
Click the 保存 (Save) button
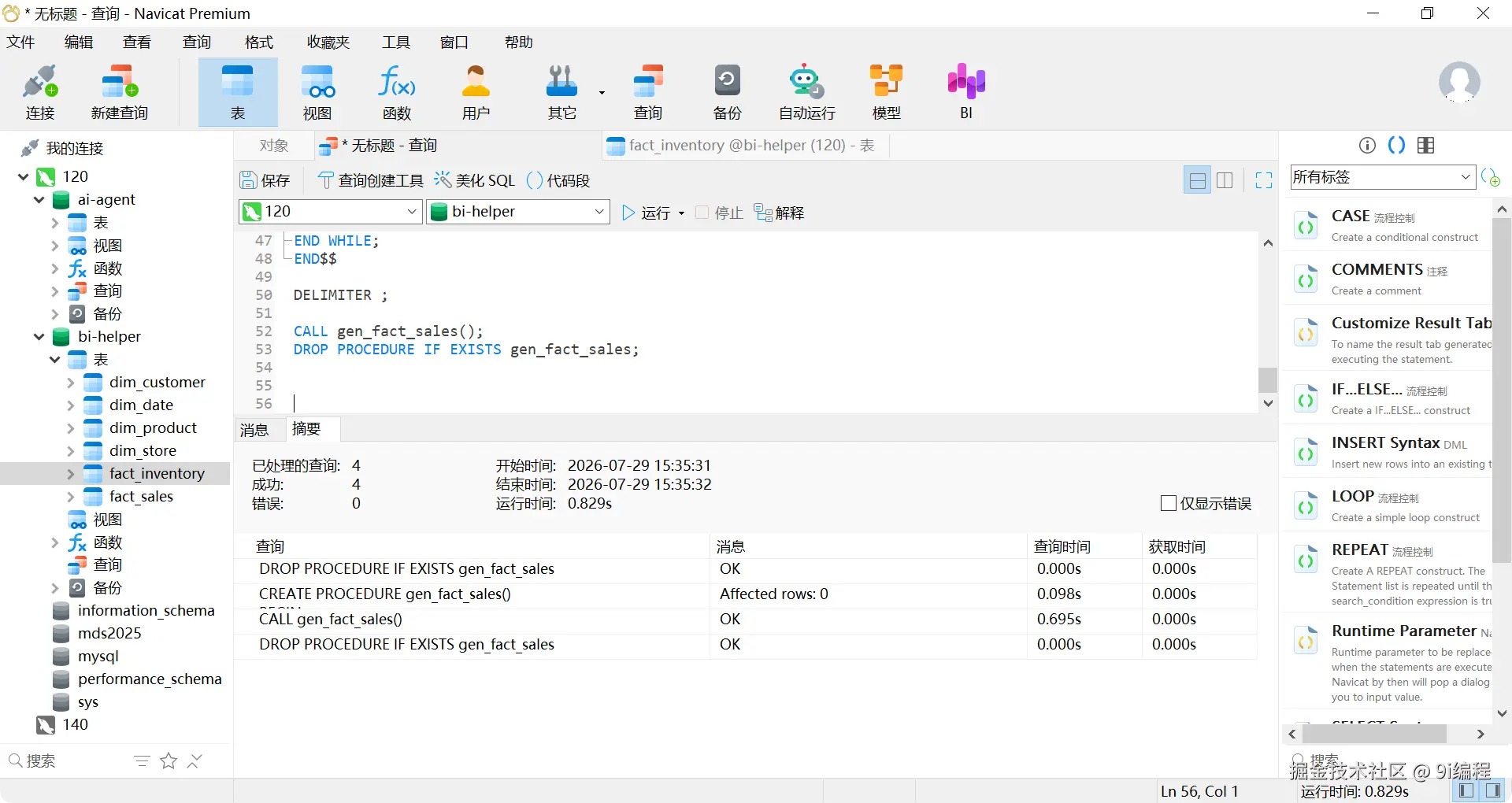(x=265, y=180)
